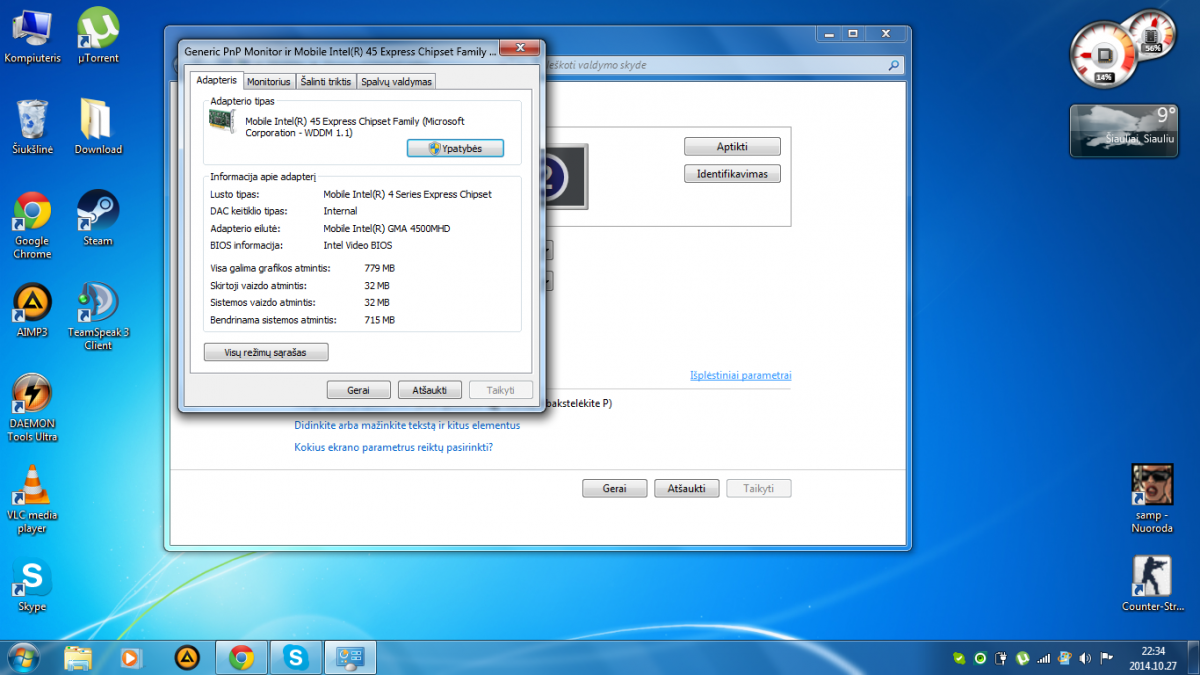Launch the Counter-Strike desktop shortcut
This screenshot has width=1200, height=675.
click(x=1152, y=584)
